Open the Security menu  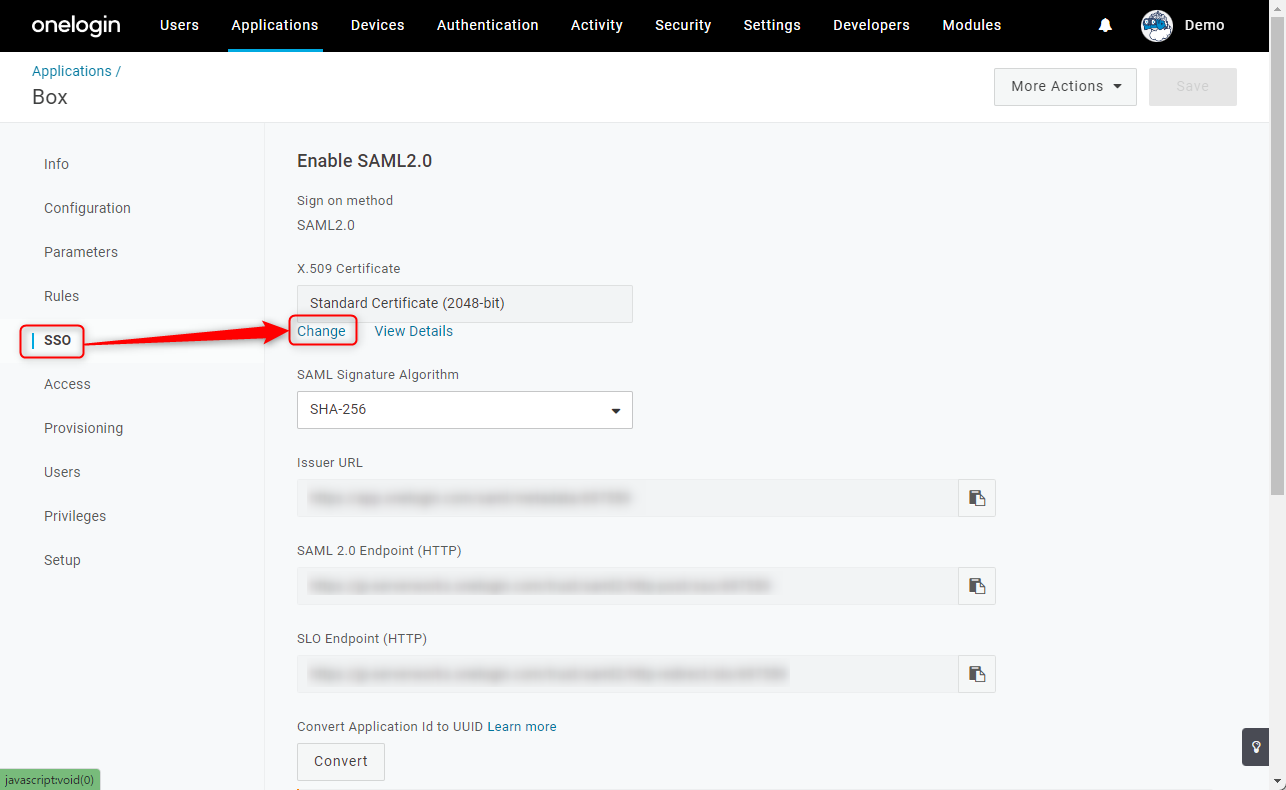tap(683, 26)
